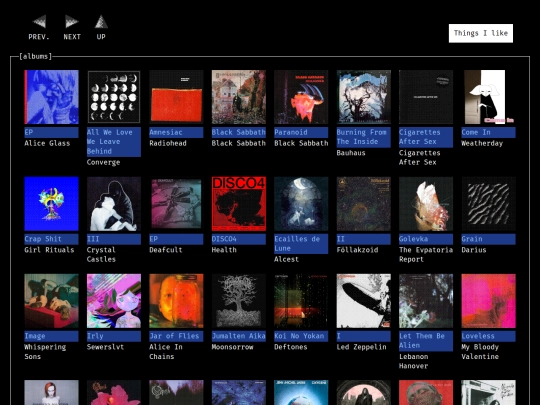Open the Alice Glass EP album cover

[51, 97]
